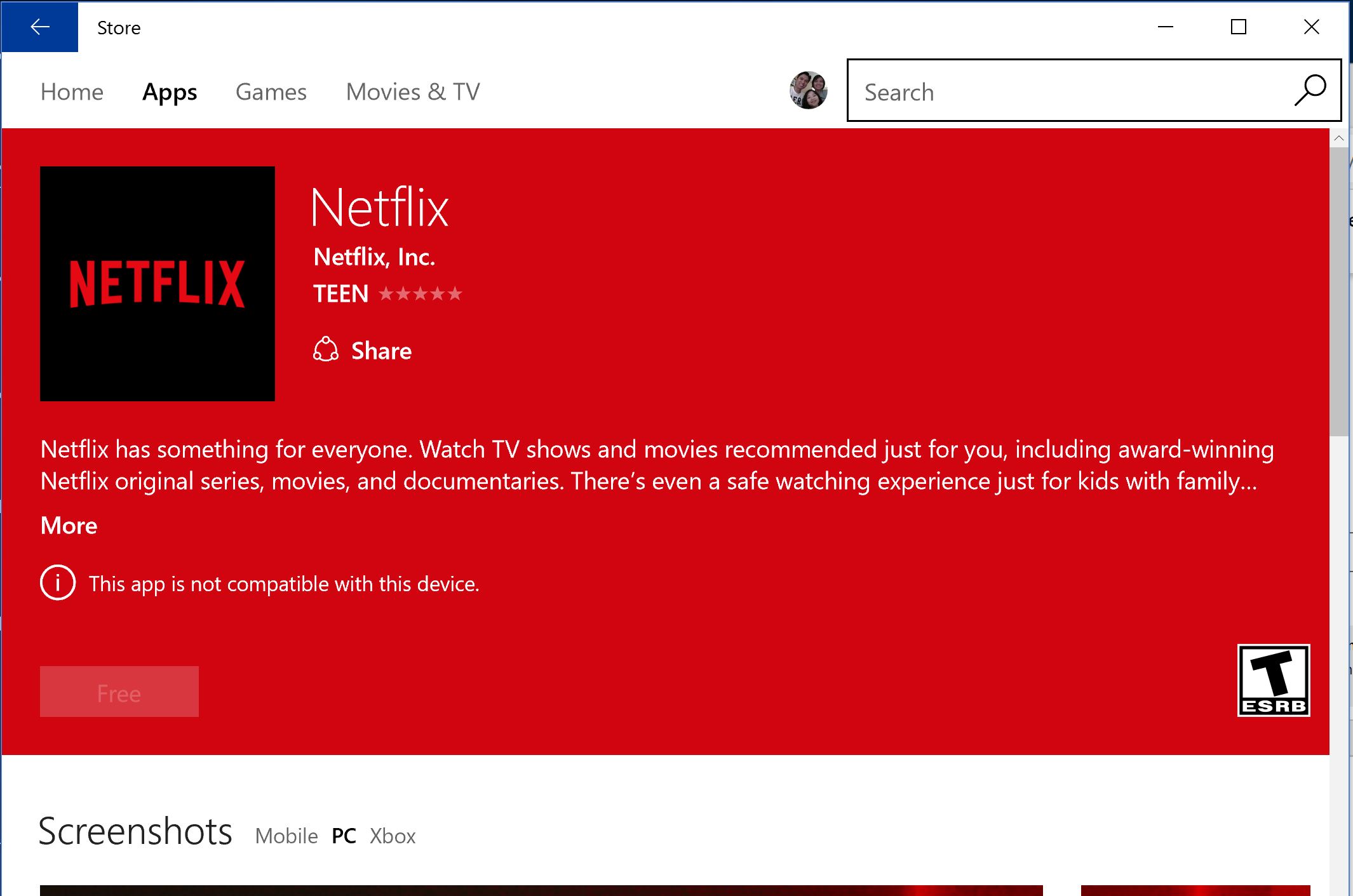Viewport: 1353px width, 896px height.
Task: Click the Share icon
Action: [326, 350]
